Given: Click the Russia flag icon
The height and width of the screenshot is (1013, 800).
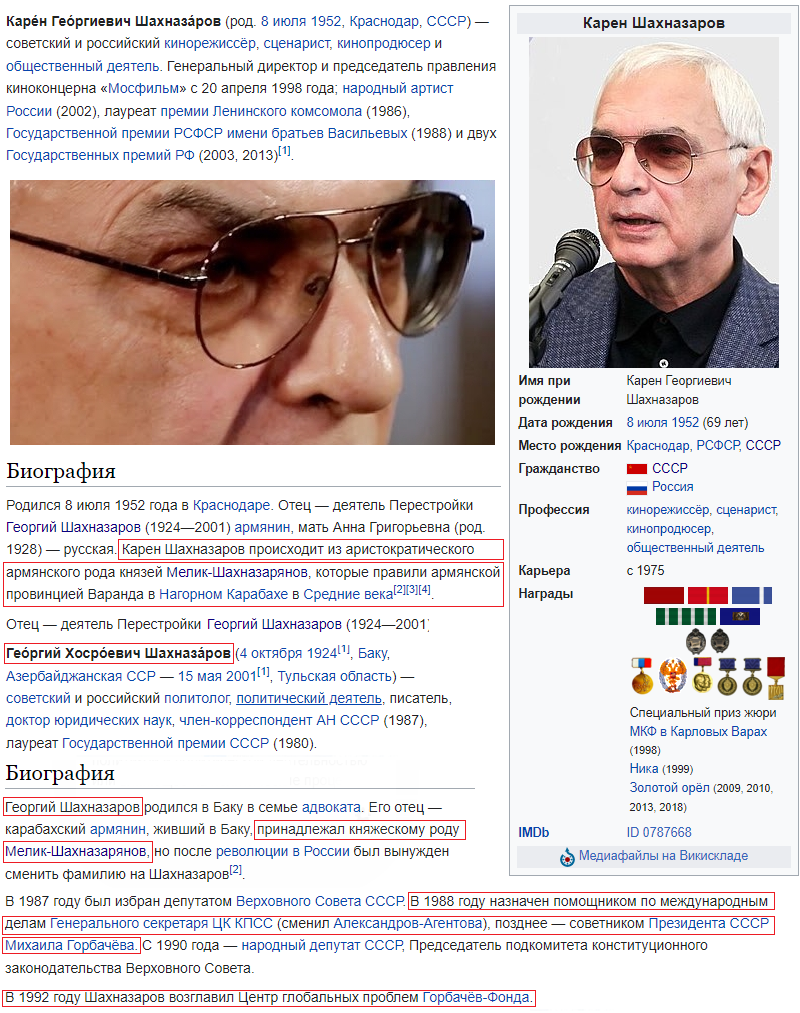Looking at the screenshot, I should [x=637, y=488].
